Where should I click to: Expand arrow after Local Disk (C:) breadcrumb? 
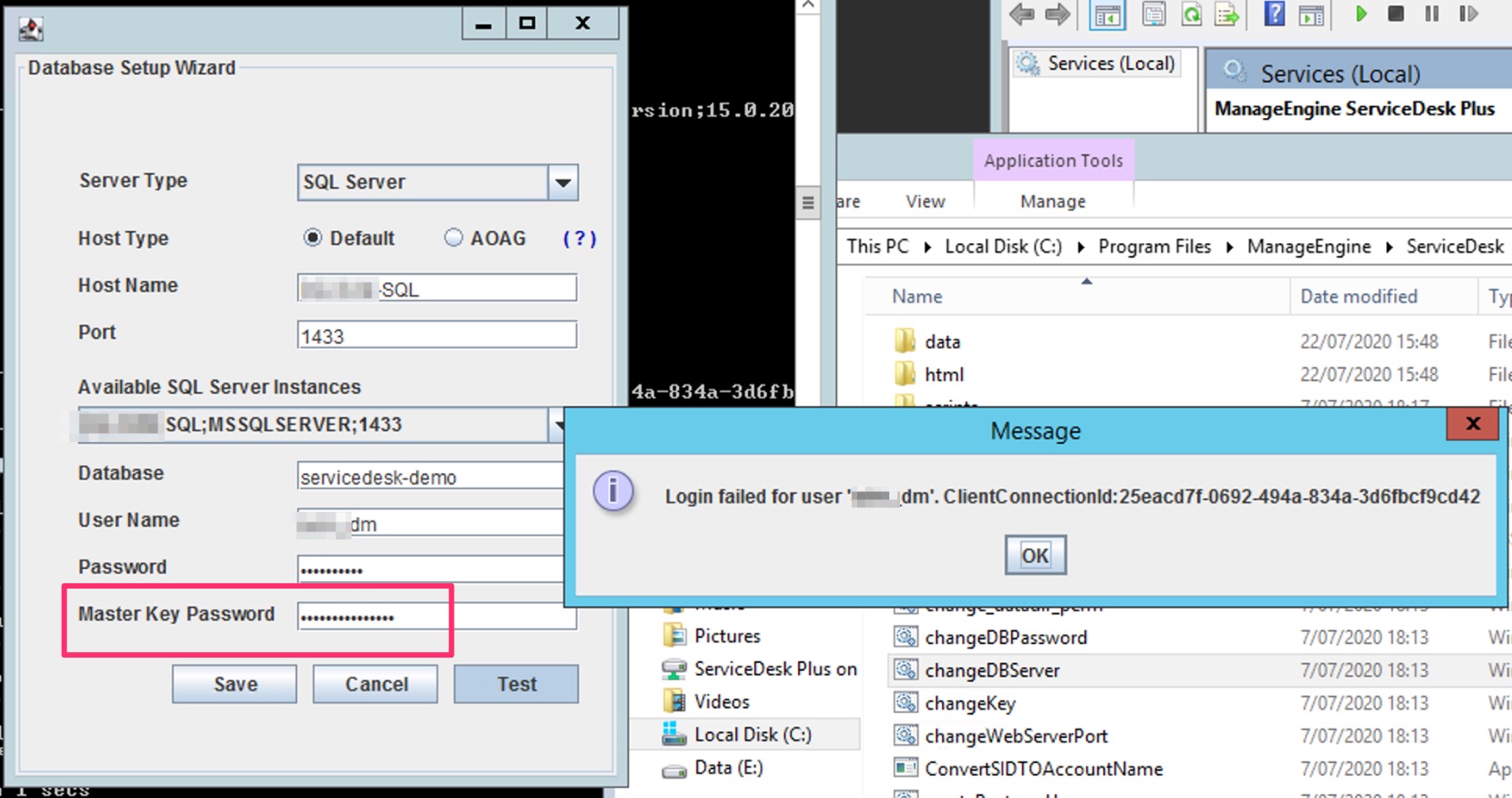(x=1081, y=247)
